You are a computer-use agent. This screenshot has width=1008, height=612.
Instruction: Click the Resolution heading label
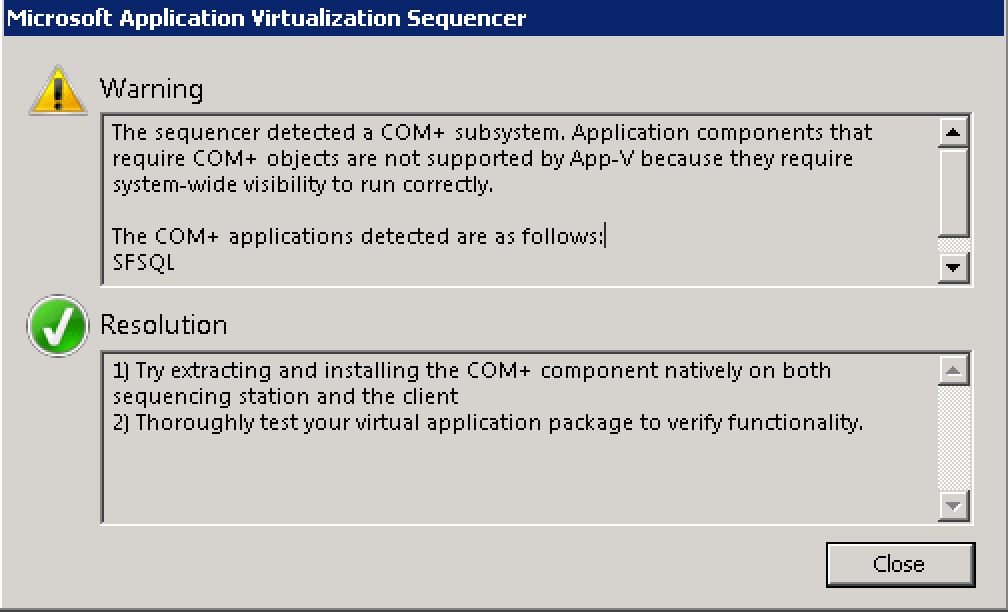[163, 325]
